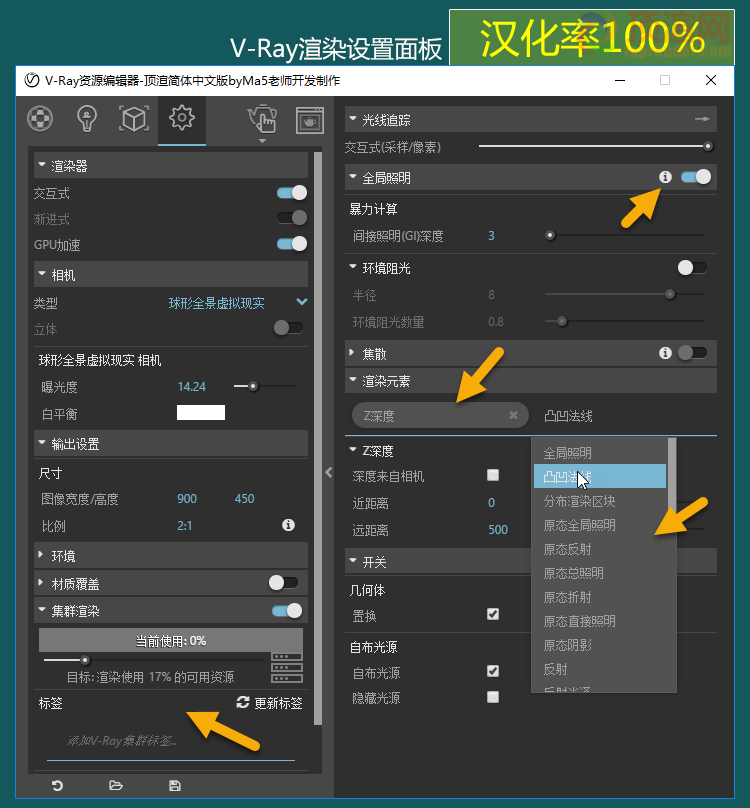Open the lights tab lightbulb icon
The image size is (750, 808).
click(87, 119)
